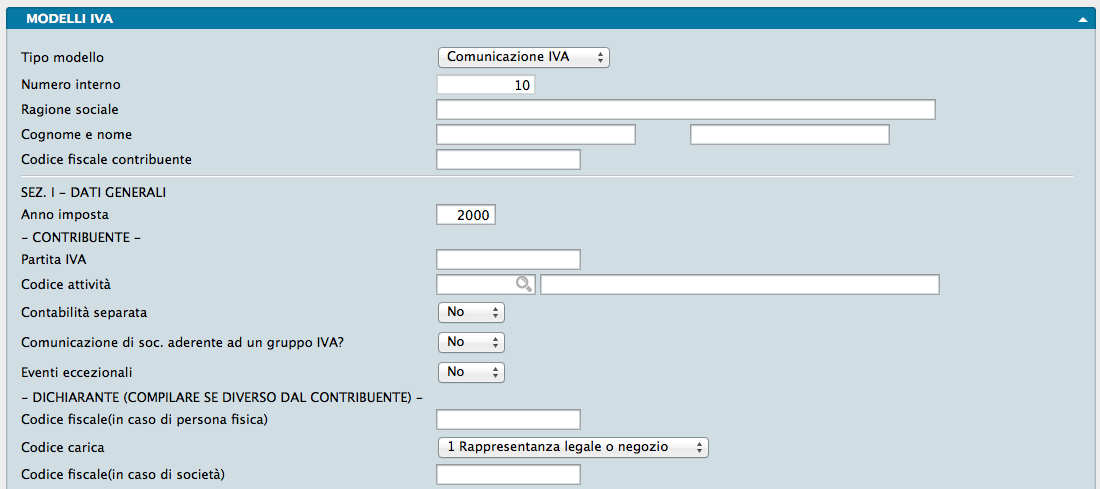The width and height of the screenshot is (1100, 489).
Task: Click Codice fiscale persona fisica field
Action: [x=508, y=419]
